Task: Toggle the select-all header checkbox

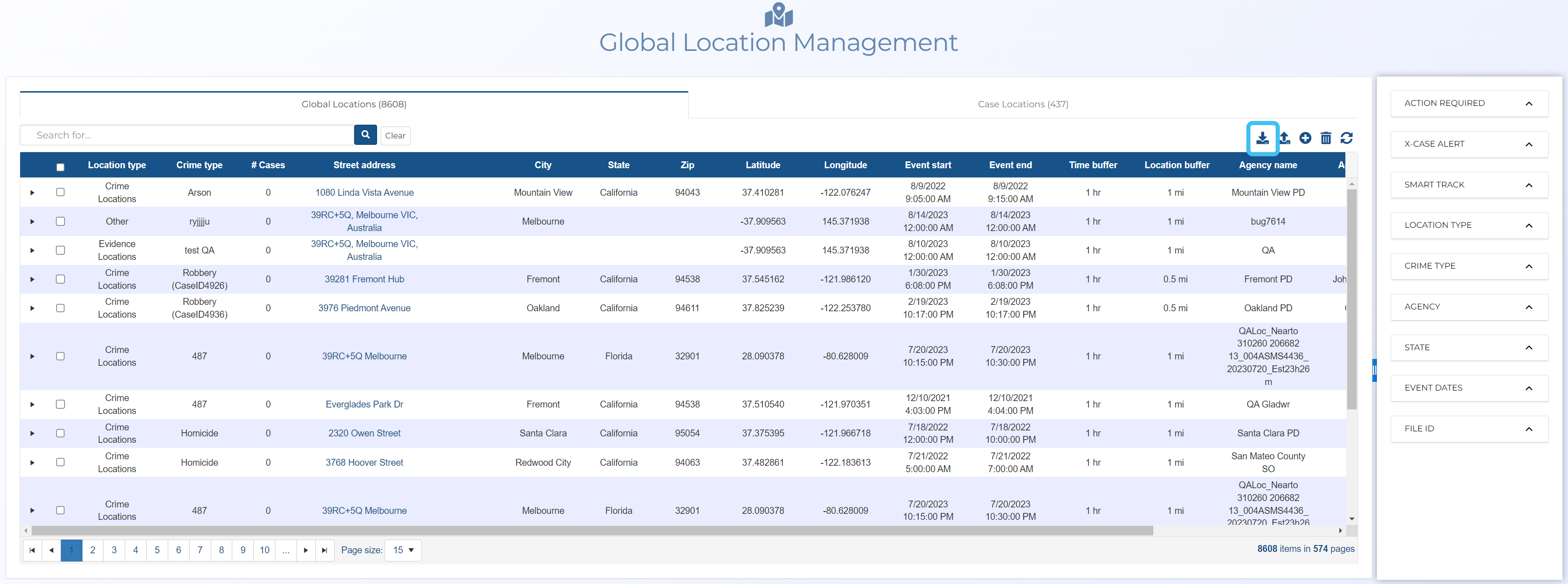Action: click(x=60, y=167)
